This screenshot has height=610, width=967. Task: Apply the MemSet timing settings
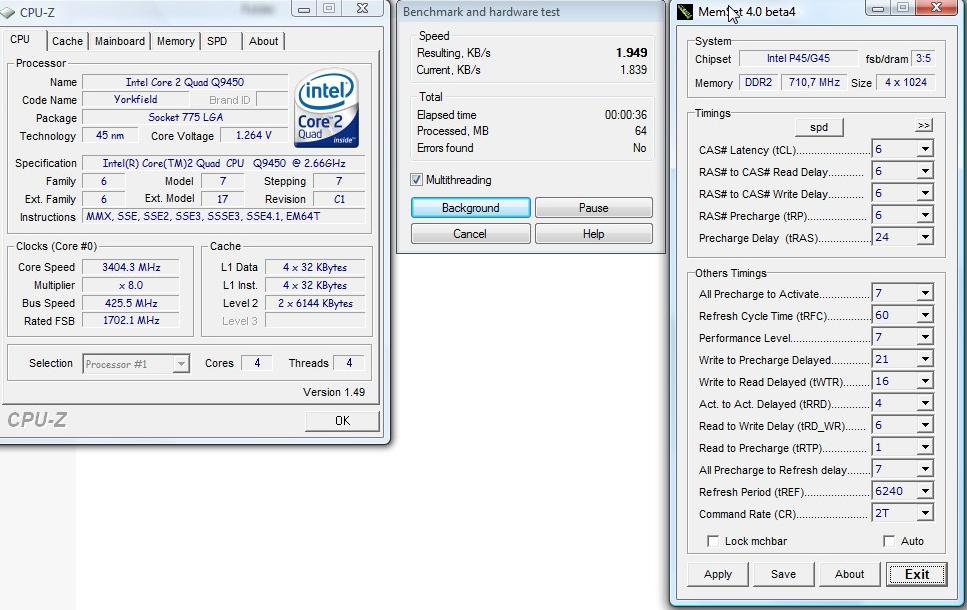pyautogui.click(x=718, y=574)
